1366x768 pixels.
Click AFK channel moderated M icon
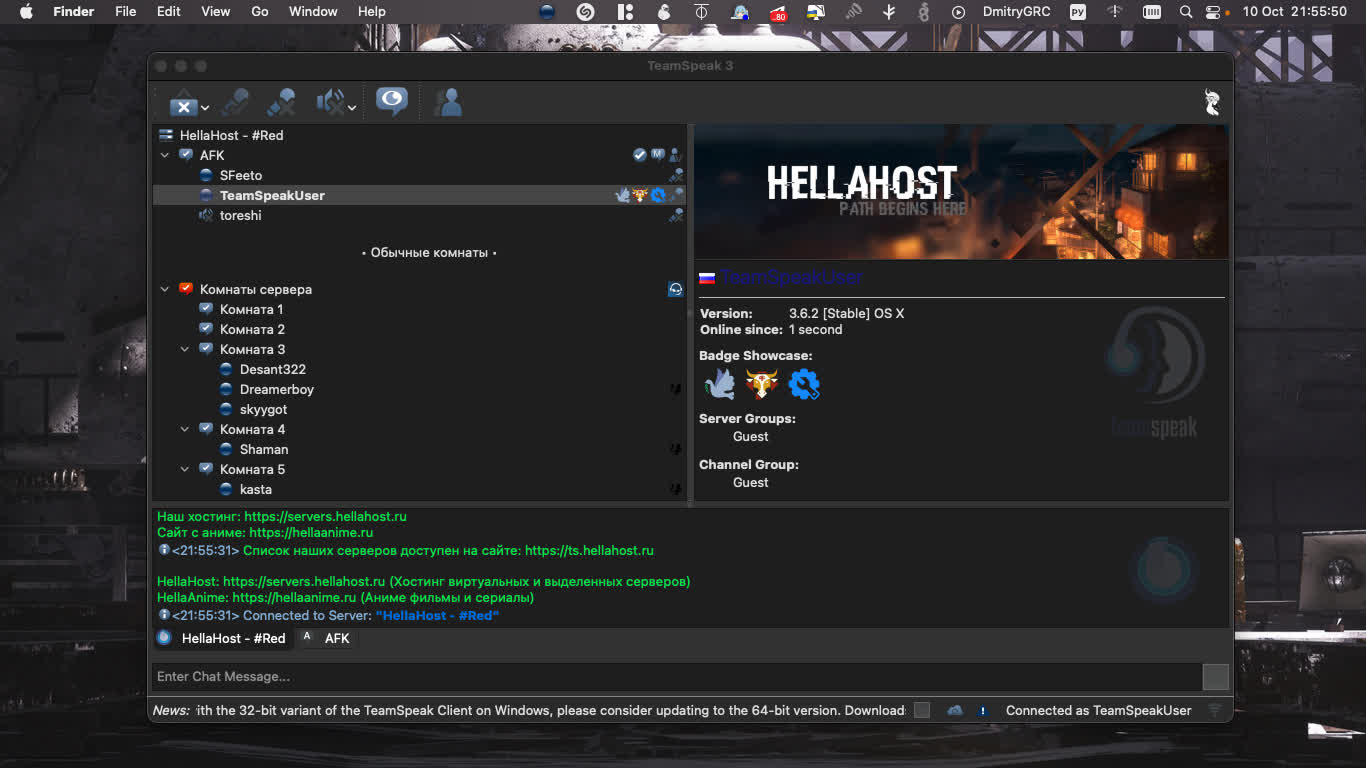658,154
